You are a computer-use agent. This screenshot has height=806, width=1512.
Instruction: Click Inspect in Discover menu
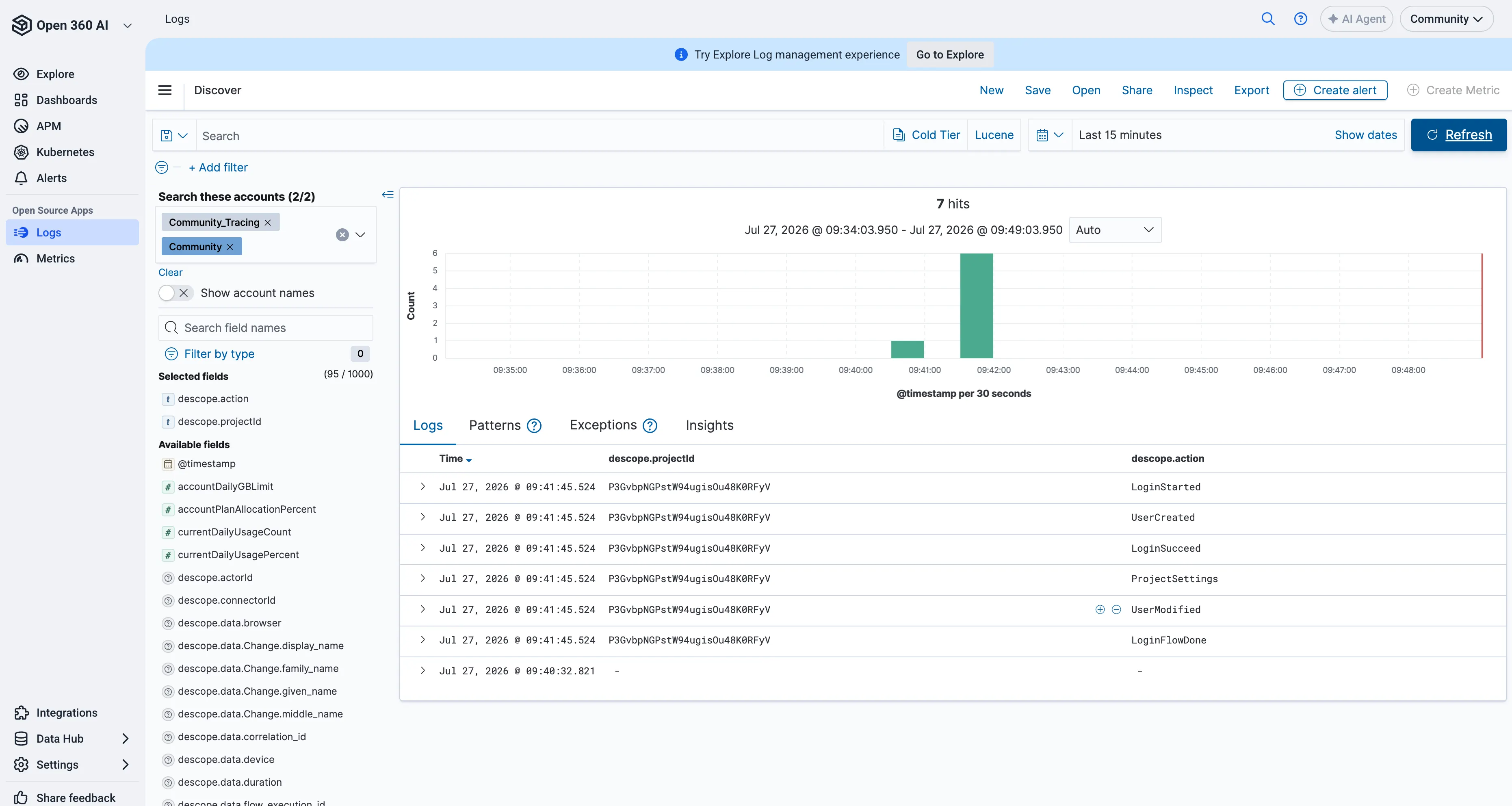pos(1193,90)
